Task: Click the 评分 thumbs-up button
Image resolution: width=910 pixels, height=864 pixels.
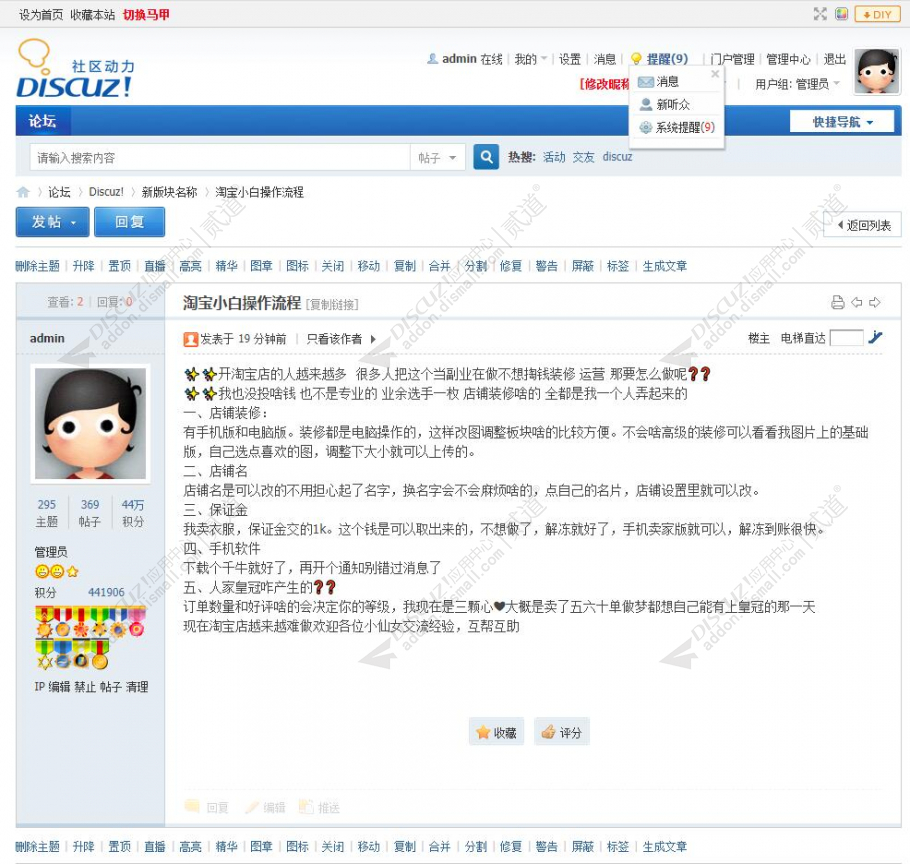Action: point(562,732)
